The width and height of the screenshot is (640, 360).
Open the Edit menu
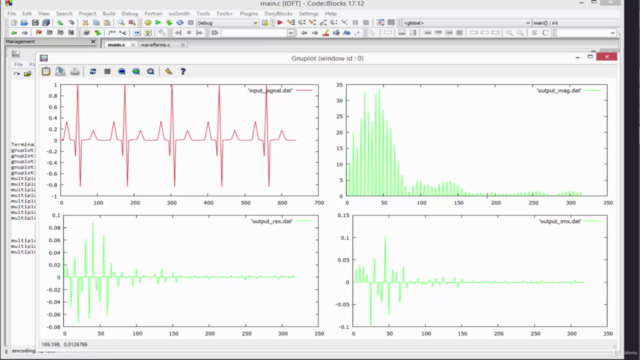click(x=27, y=13)
